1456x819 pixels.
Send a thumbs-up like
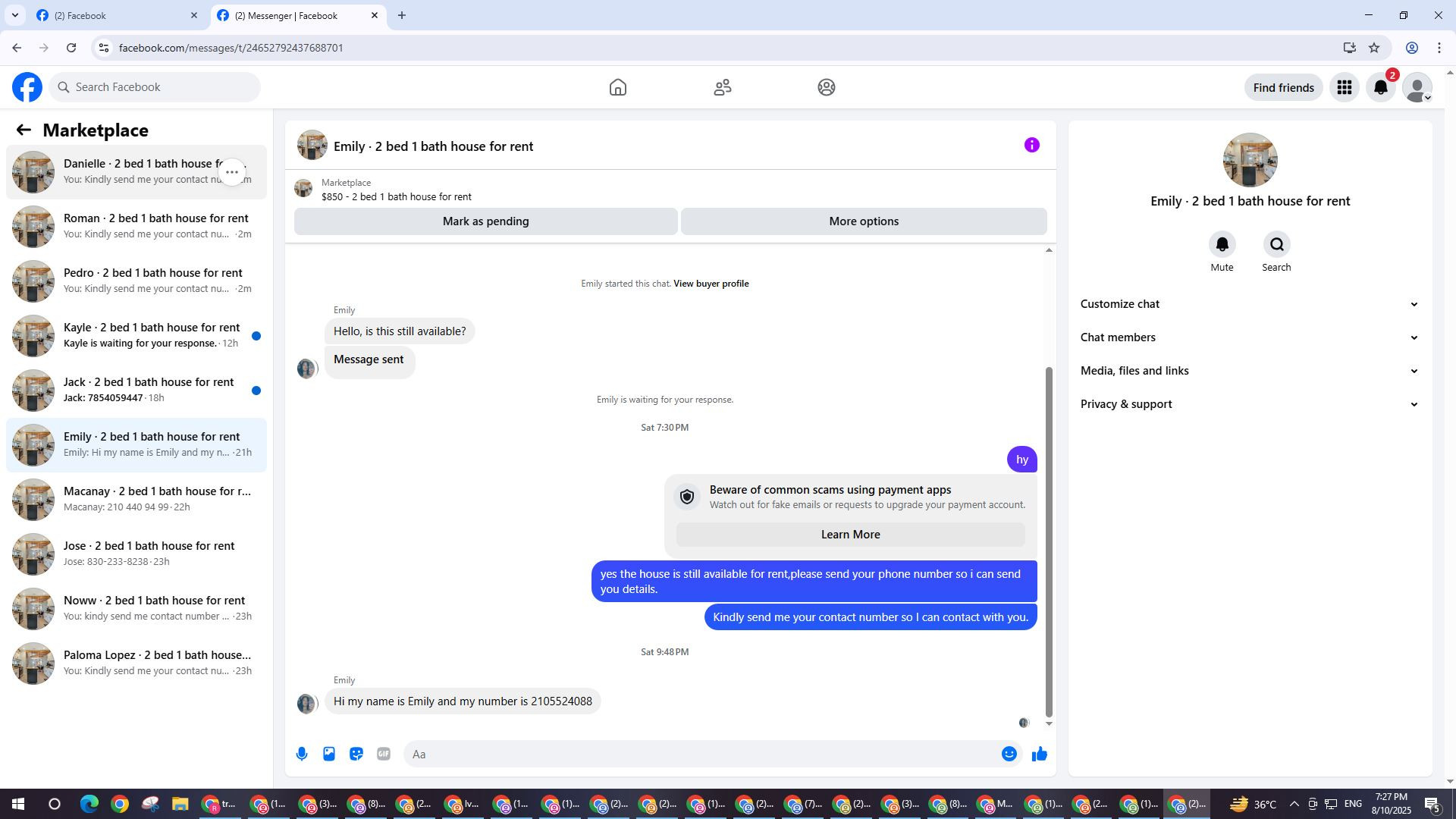(1039, 754)
